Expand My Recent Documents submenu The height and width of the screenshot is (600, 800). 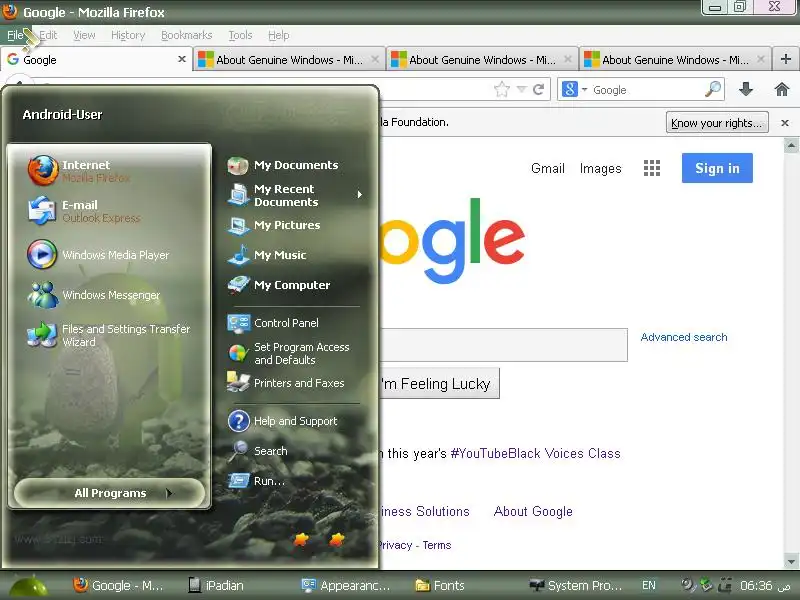click(294, 195)
